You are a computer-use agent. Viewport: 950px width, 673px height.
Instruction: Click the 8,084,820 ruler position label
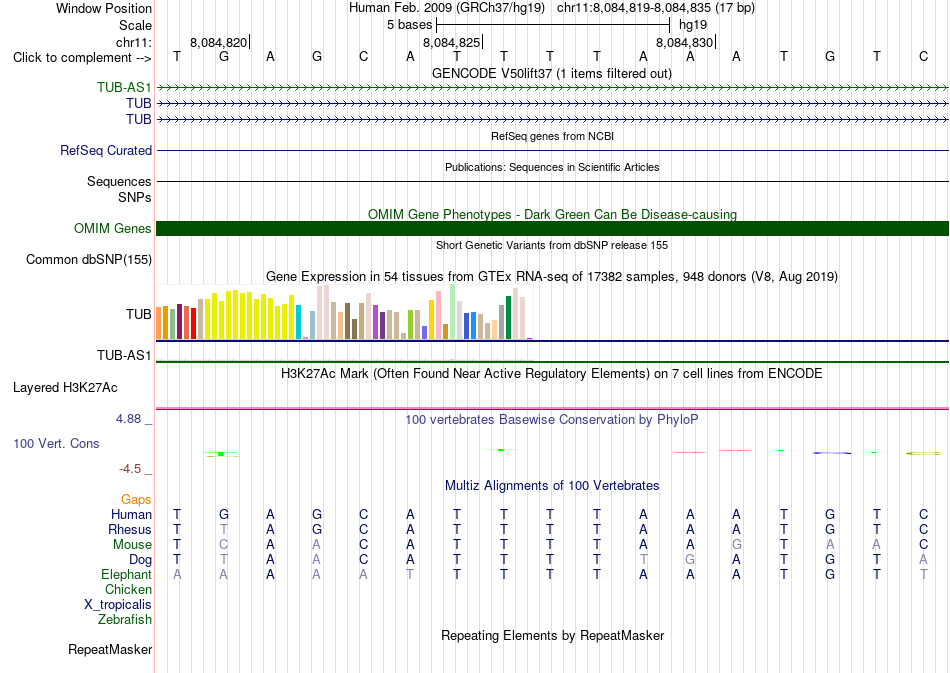point(218,42)
